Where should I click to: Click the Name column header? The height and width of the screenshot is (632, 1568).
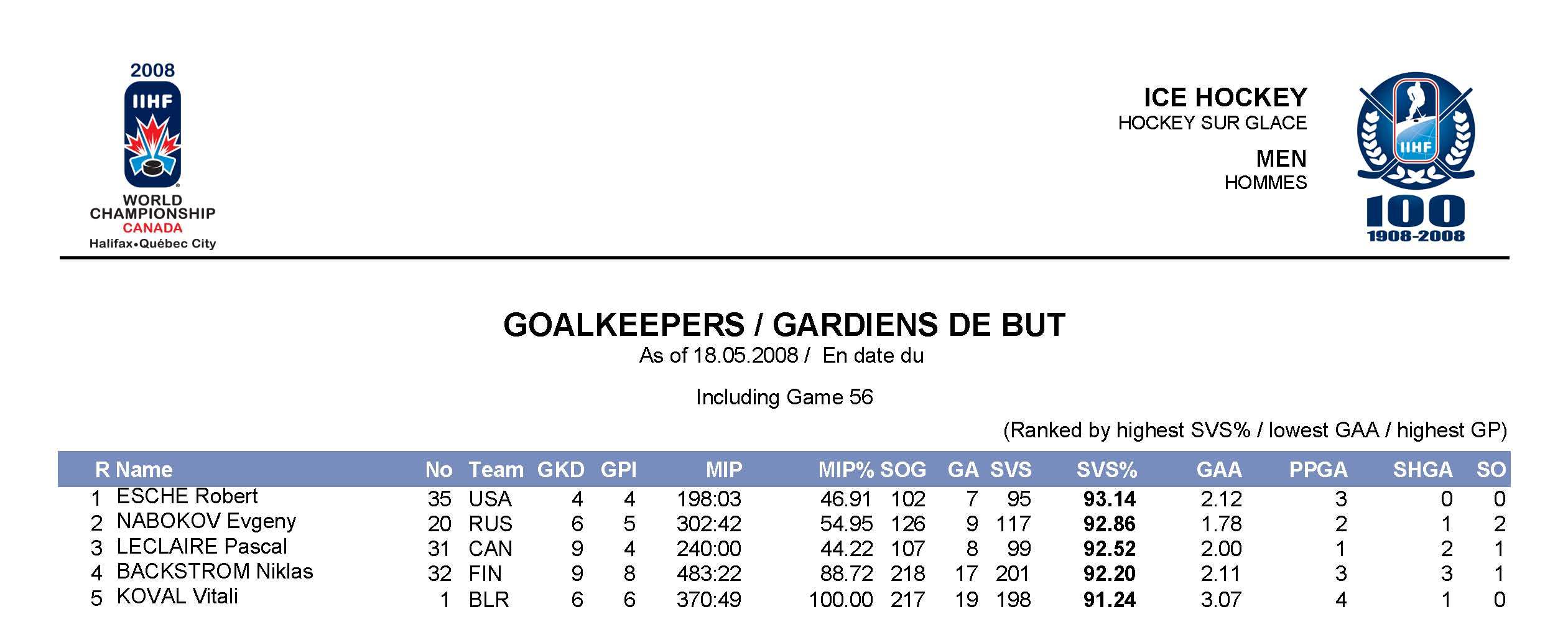144,470
